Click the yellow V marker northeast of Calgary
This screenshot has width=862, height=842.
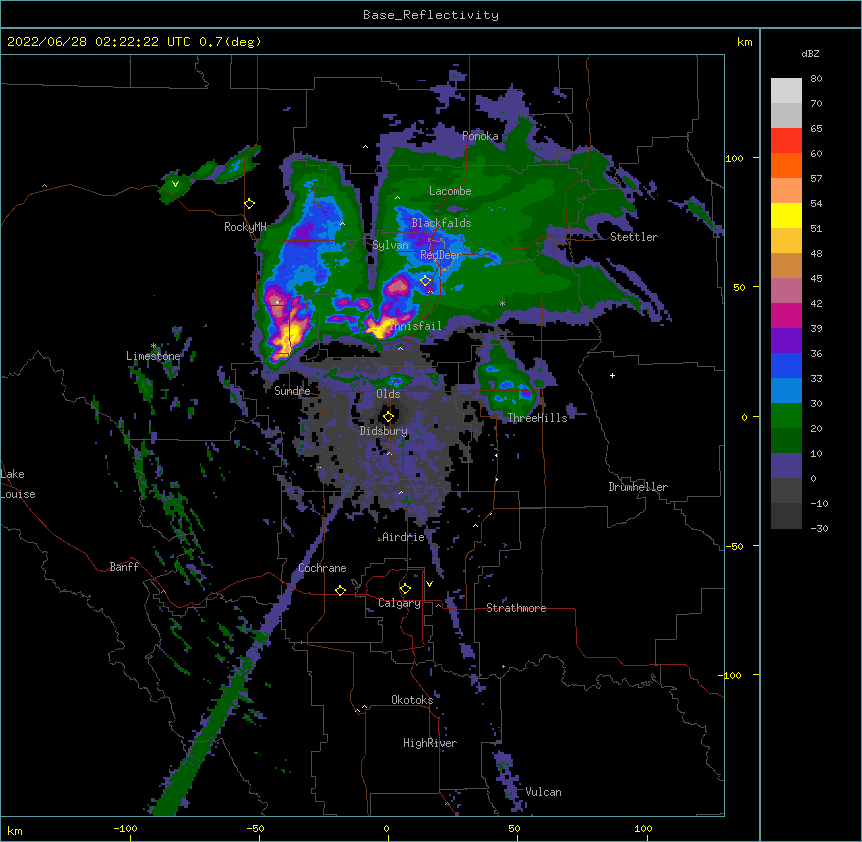tap(429, 584)
